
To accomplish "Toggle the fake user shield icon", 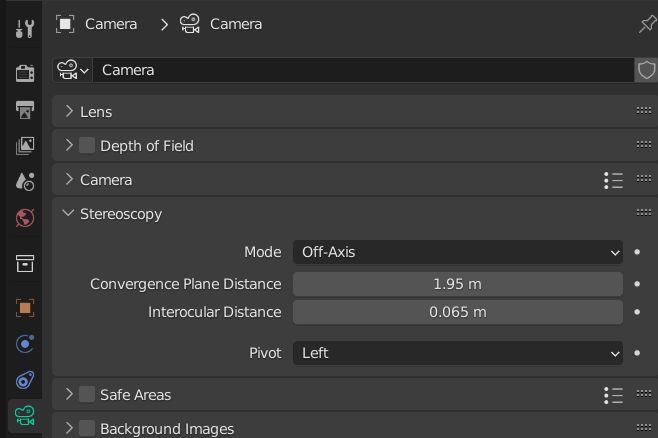I will [646, 70].
